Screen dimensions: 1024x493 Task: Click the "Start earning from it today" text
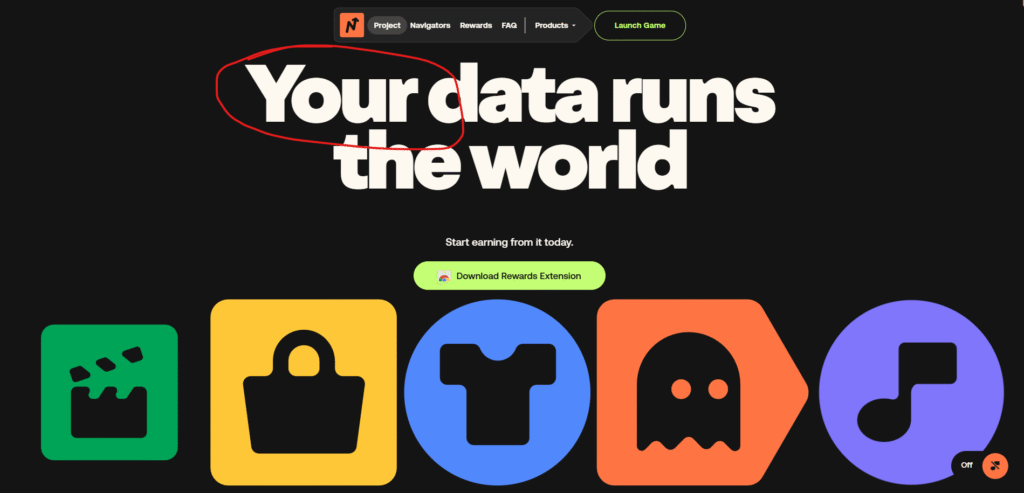pyautogui.click(x=509, y=242)
